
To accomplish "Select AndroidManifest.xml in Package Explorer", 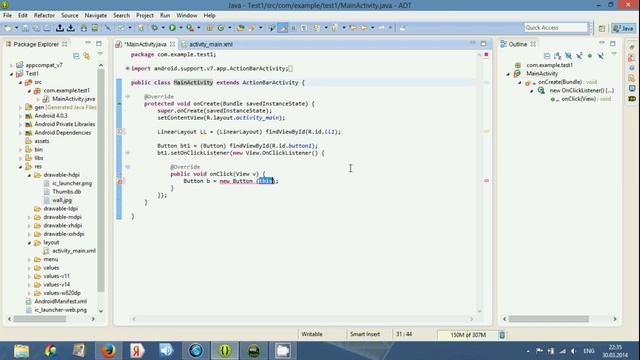I will point(60,301).
